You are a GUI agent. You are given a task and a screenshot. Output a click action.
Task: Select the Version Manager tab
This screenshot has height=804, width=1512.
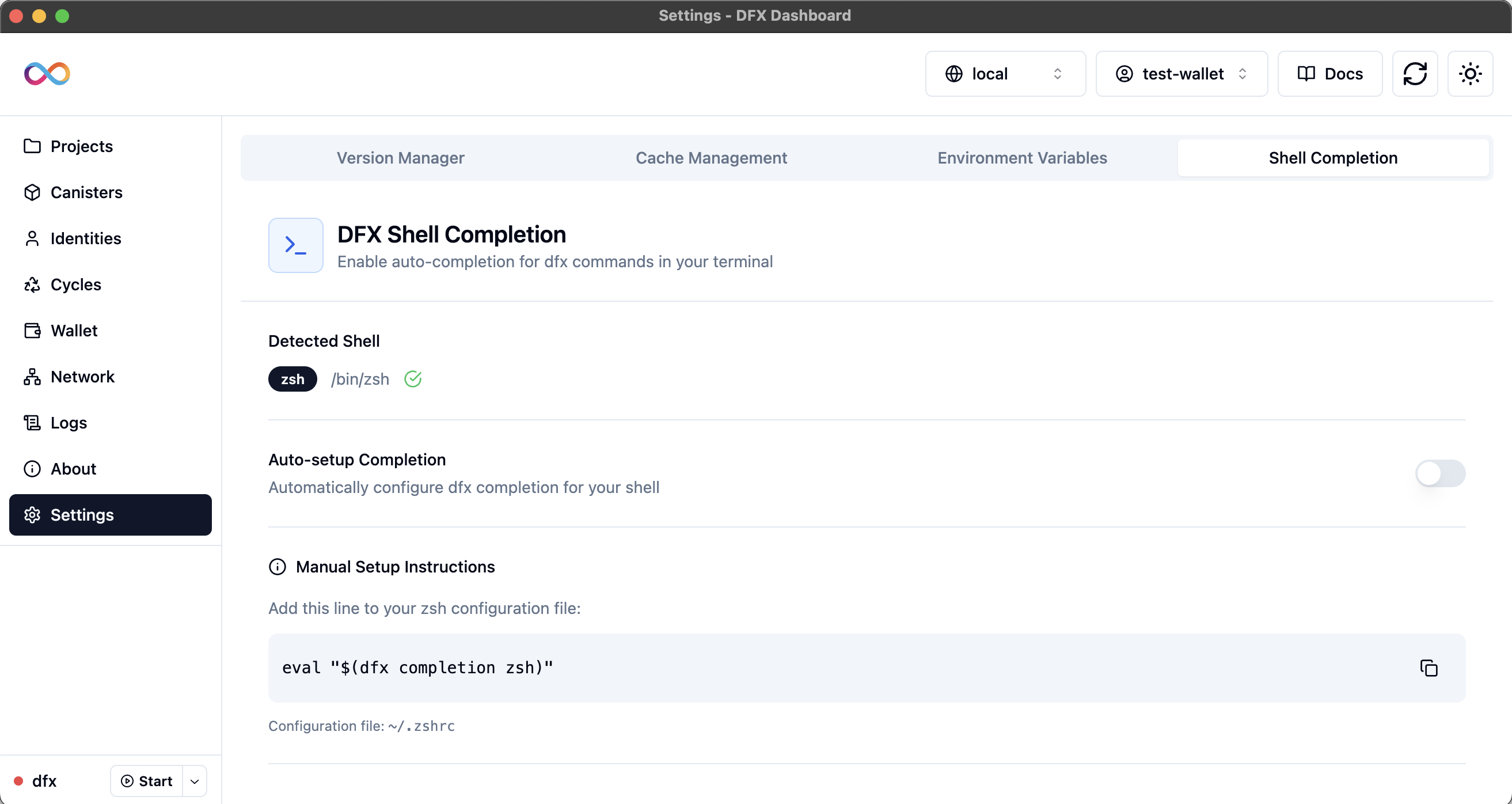(400, 157)
